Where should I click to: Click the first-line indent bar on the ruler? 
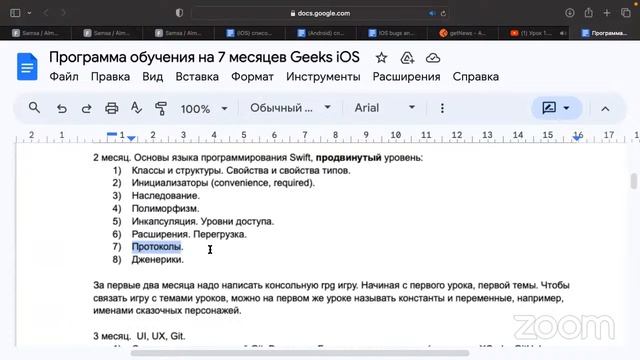coord(112,133)
